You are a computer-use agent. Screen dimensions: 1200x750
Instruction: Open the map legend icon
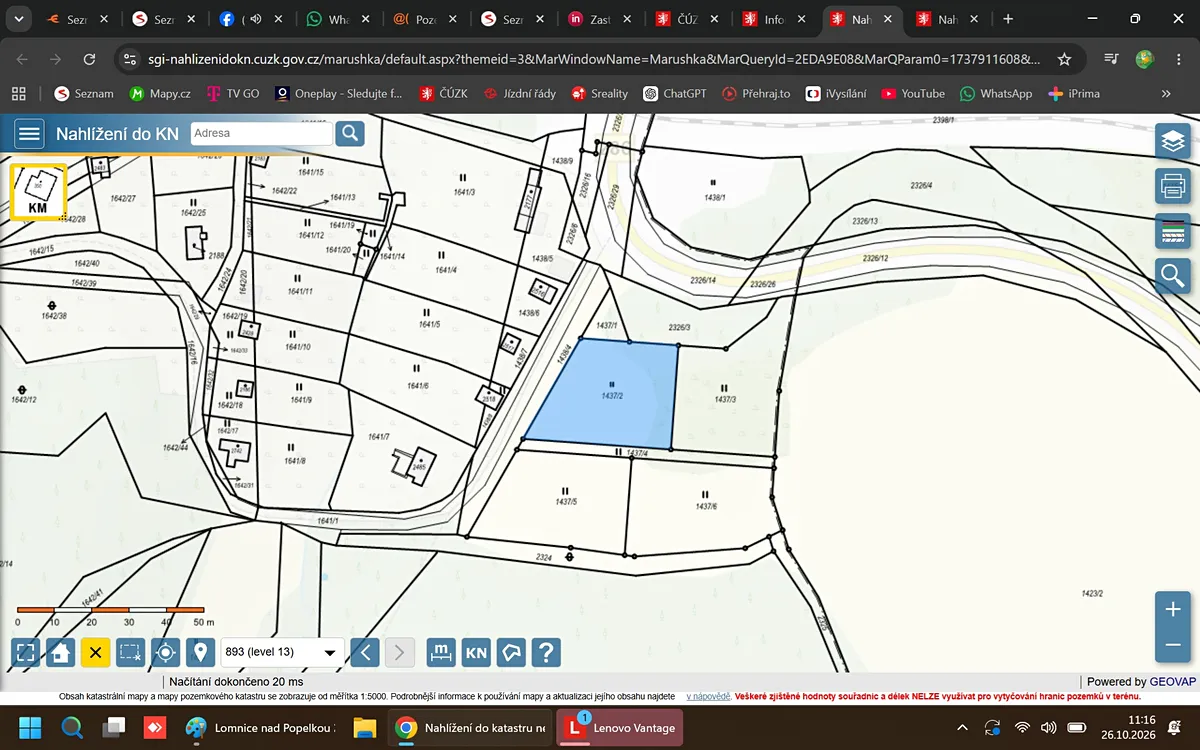point(1173,231)
